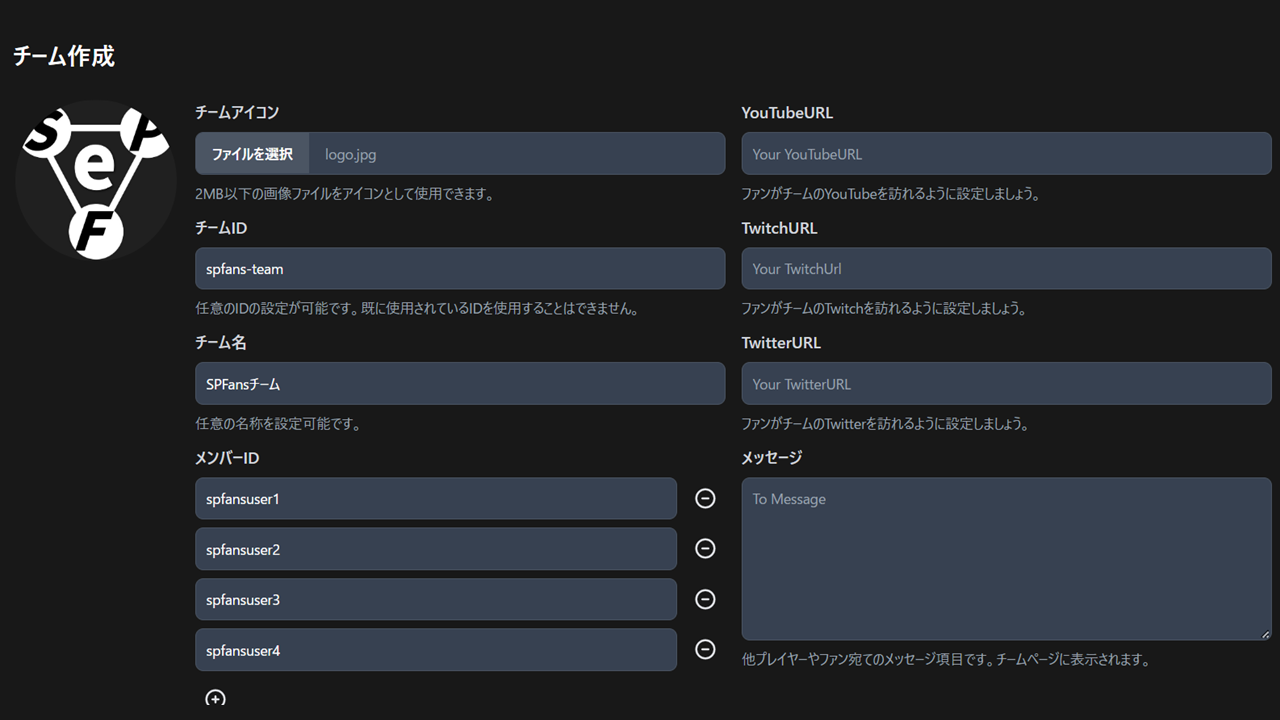The image size is (1280, 720).
Task: Edit the spfansuser1 member ID field
Action: pos(436,498)
